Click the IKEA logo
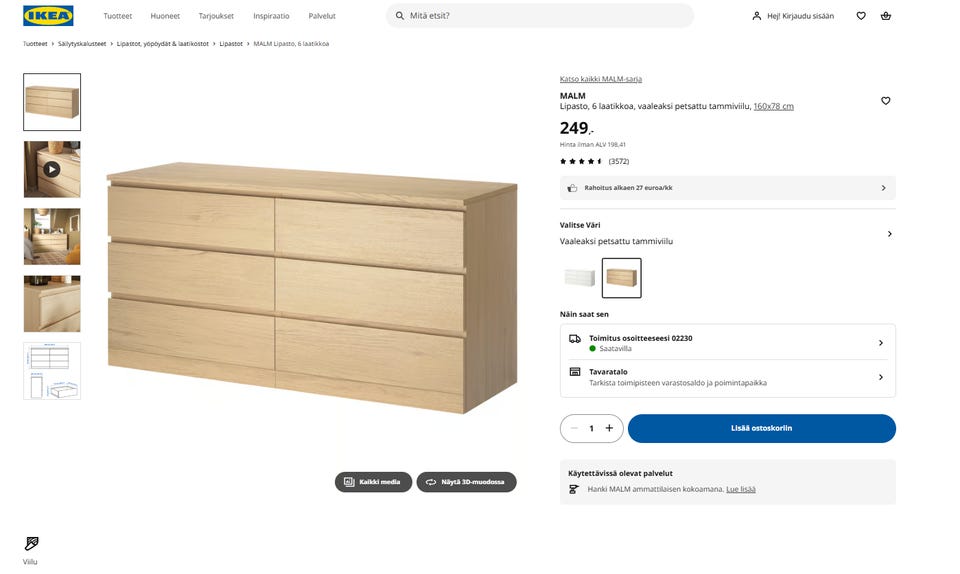The image size is (960, 574). pos(48,16)
